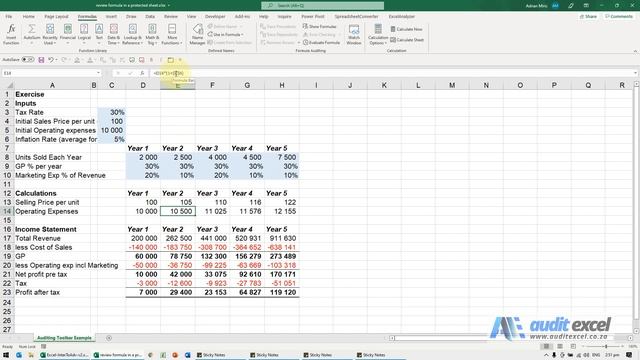Click Calculate Sheet
The width and height of the screenshot is (640, 360).
pyautogui.click(x=407, y=40)
